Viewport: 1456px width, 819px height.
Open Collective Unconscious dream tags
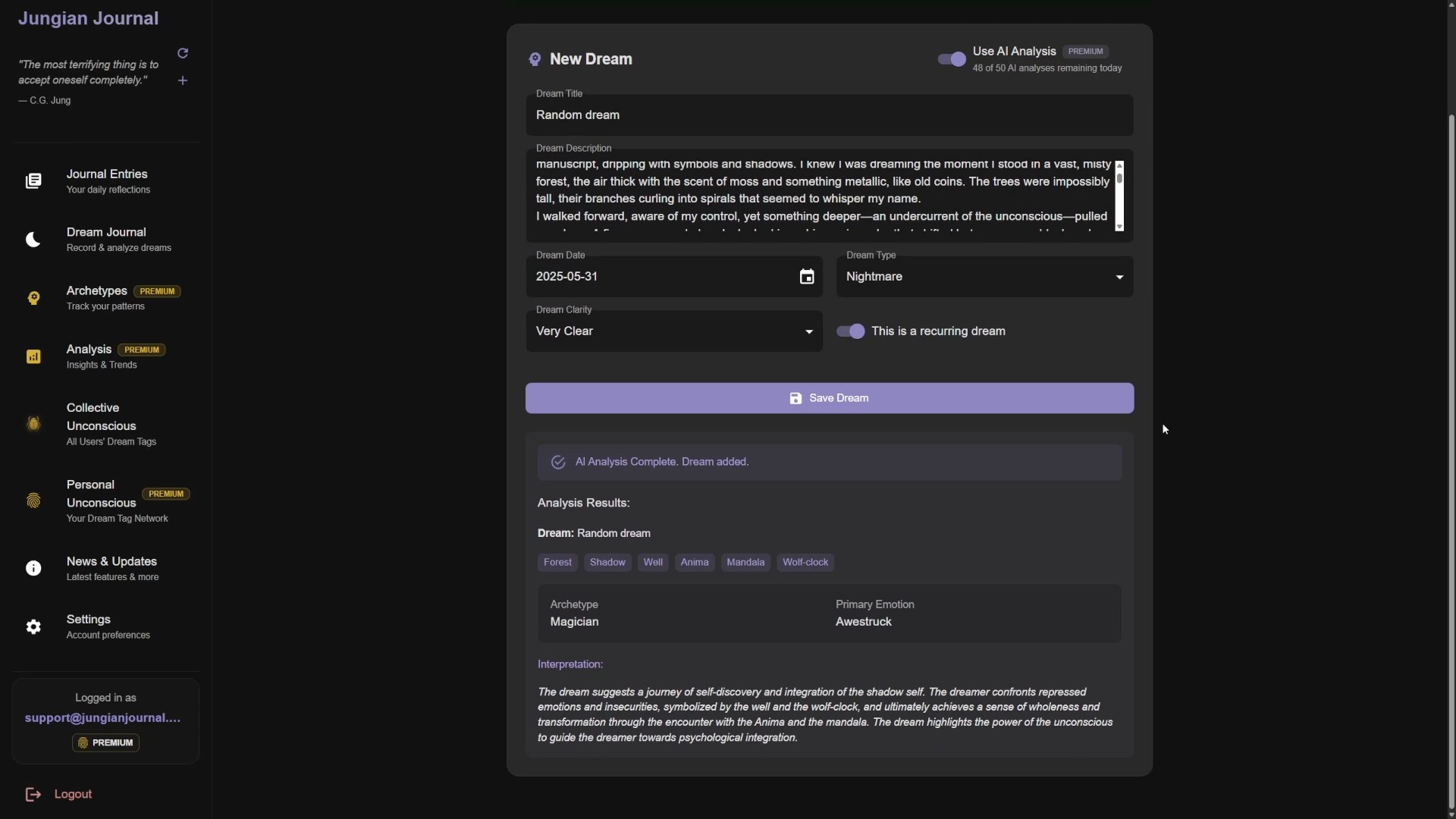pyautogui.click(x=106, y=424)
